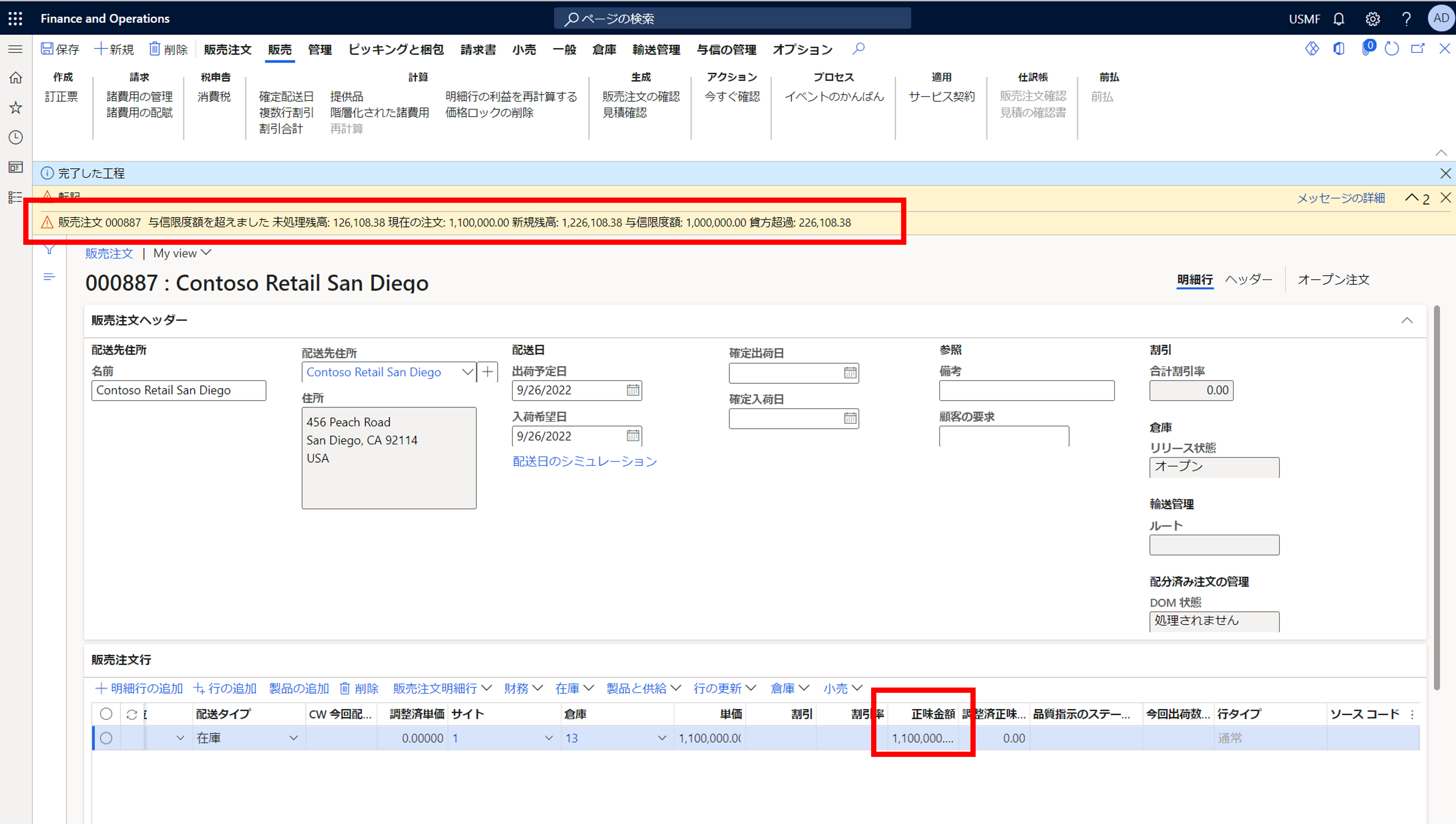Viewport: 1456px width, 824px height.
Task: Open the AD user account avatar
Action: (1441, 18)
